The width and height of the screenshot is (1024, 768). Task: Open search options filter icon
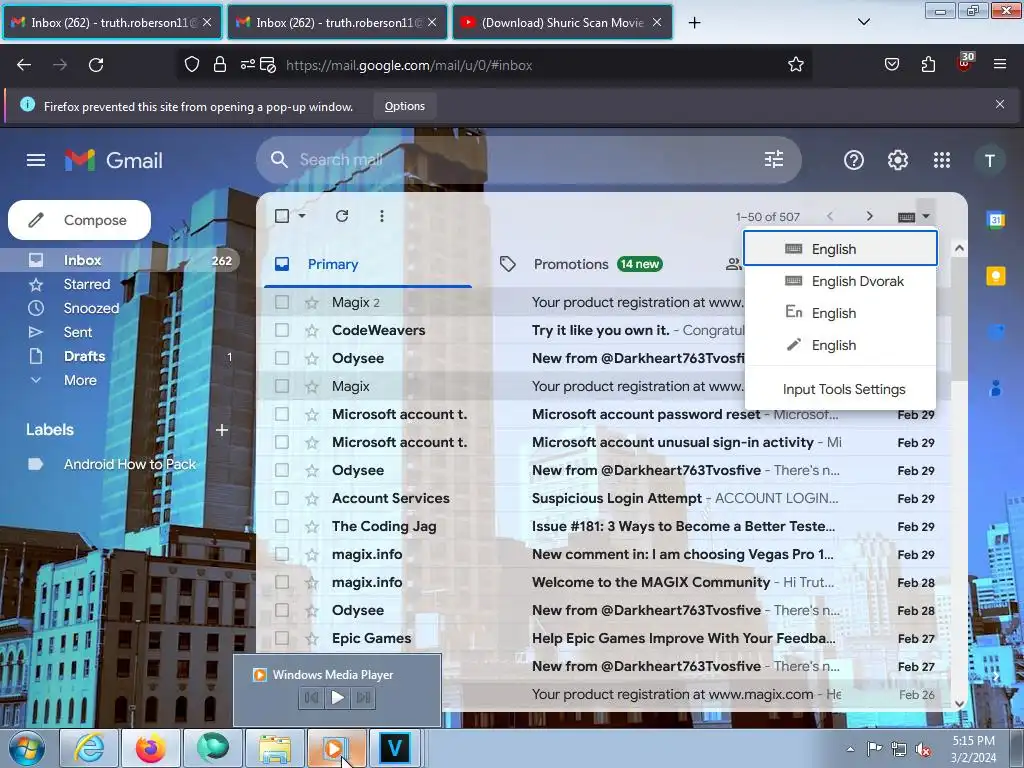(774, 159)
